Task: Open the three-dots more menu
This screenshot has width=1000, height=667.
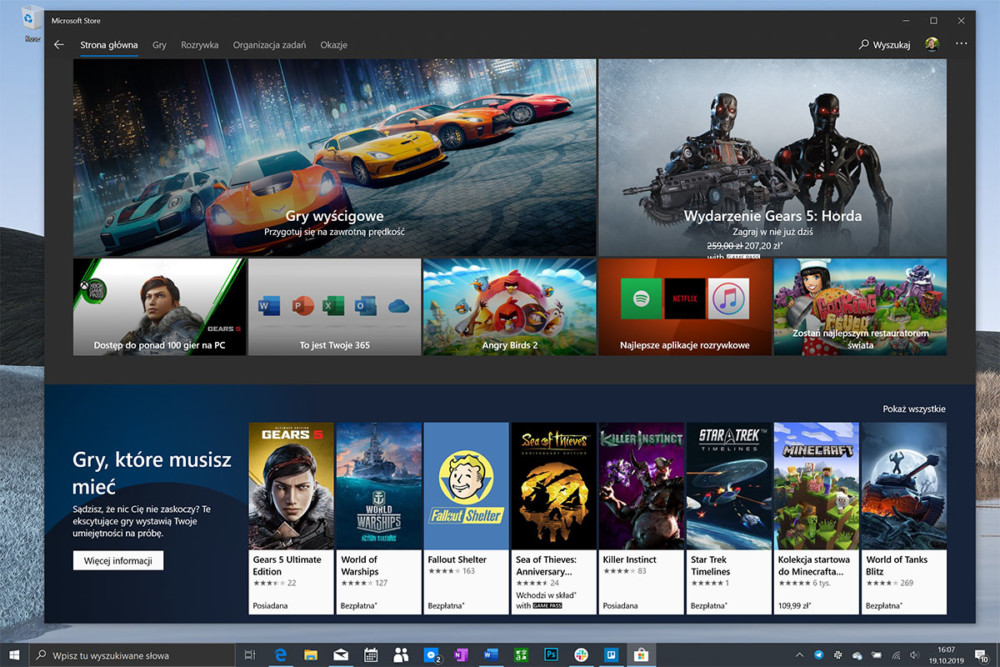Action: coord(961,43)
